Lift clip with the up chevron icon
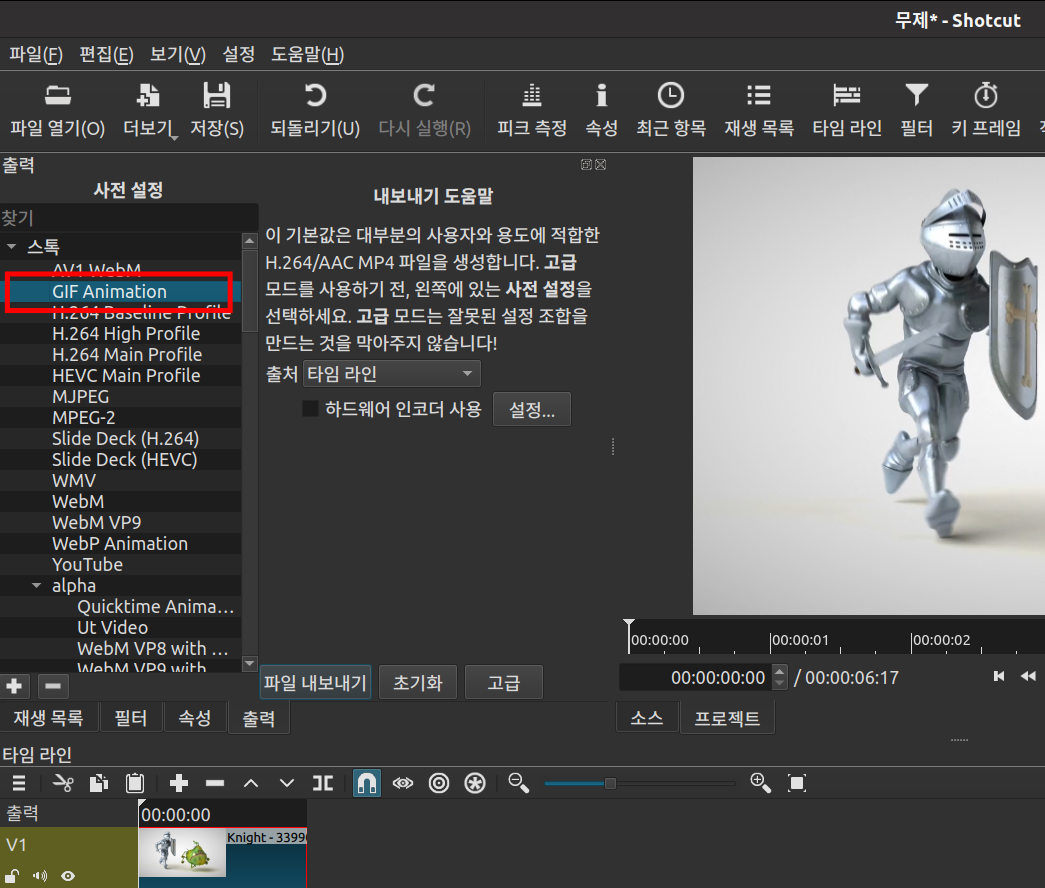Image resolution: width=1045 pixels, height=888 pixels. pyautogui.click(x=251, y=783)
